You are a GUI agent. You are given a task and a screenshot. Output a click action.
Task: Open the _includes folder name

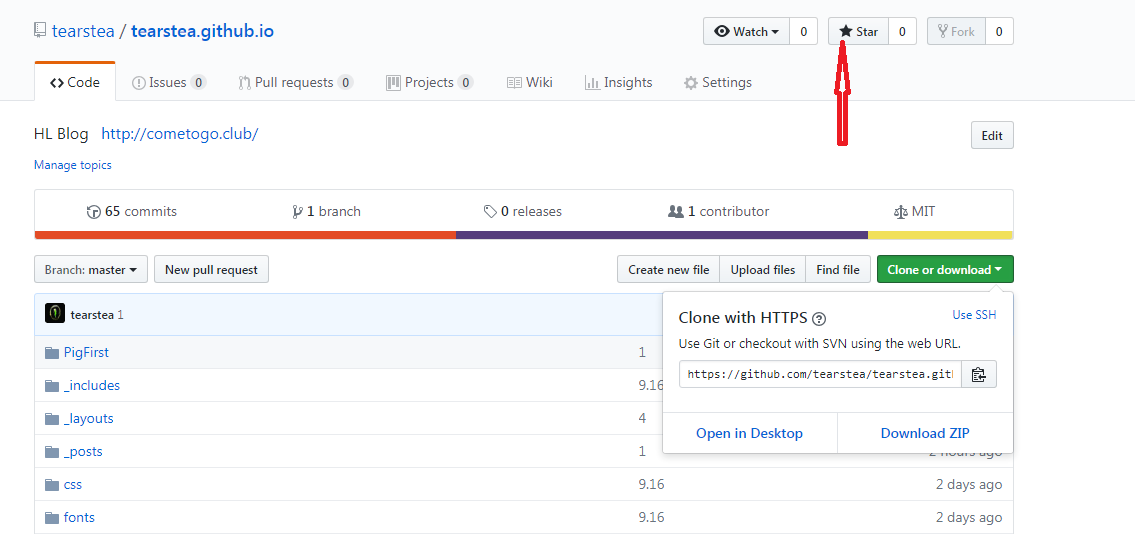point(92,386)
